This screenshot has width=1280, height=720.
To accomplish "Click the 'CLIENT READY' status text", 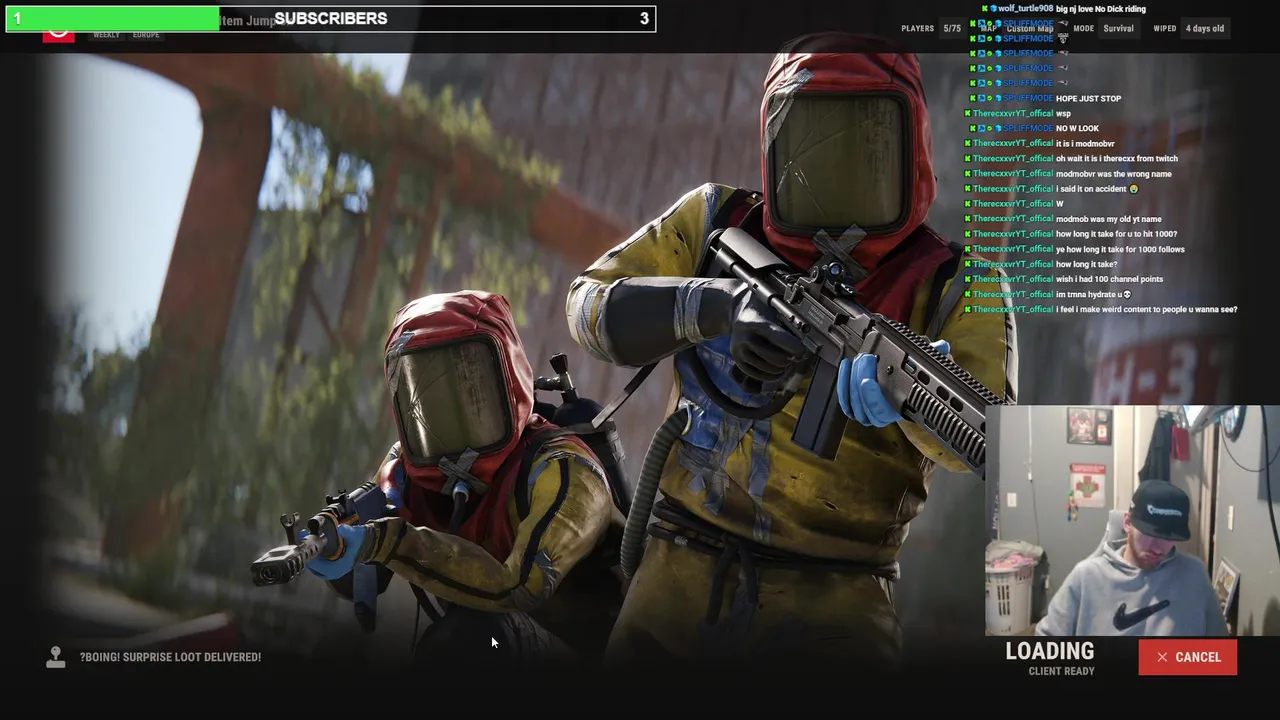I will tap(1061, 671).
